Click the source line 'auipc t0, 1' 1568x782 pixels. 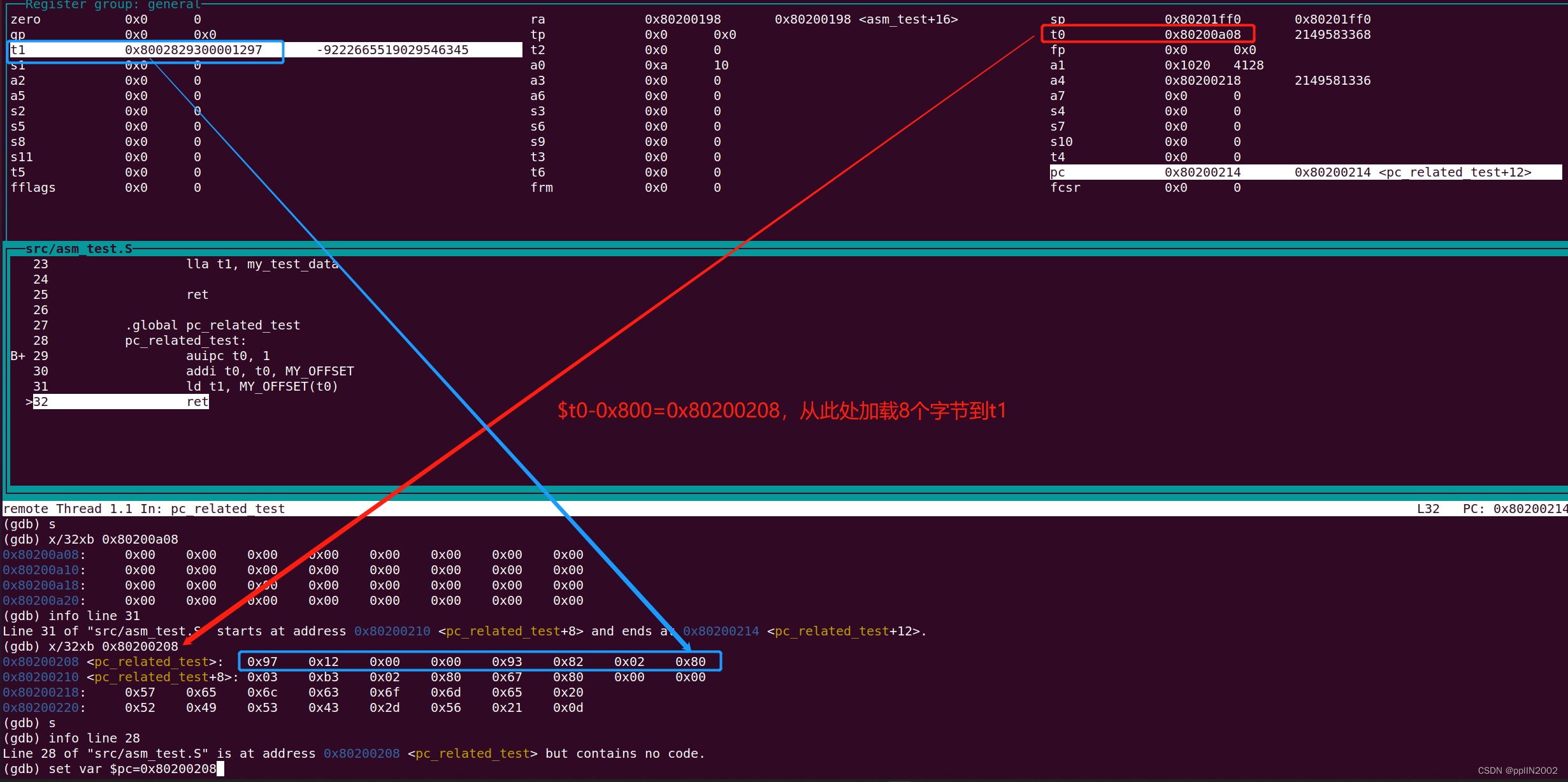227,356
